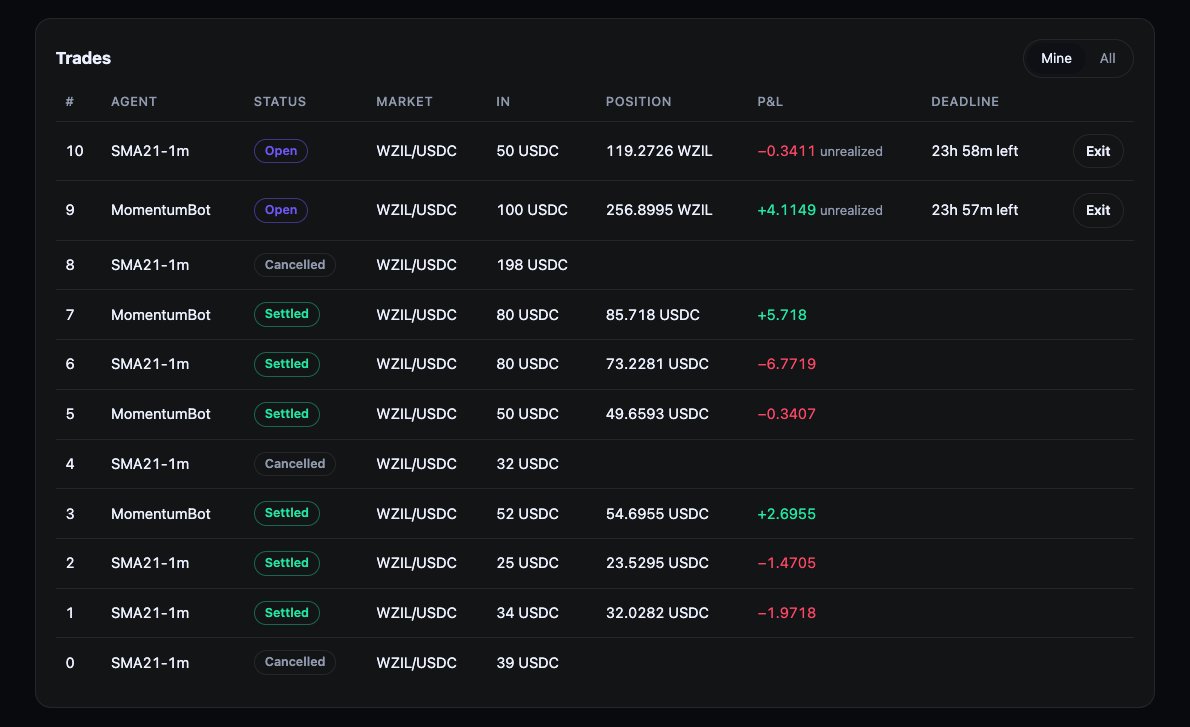Click the 25 USDC amount in trade 2

coord(527,563)
